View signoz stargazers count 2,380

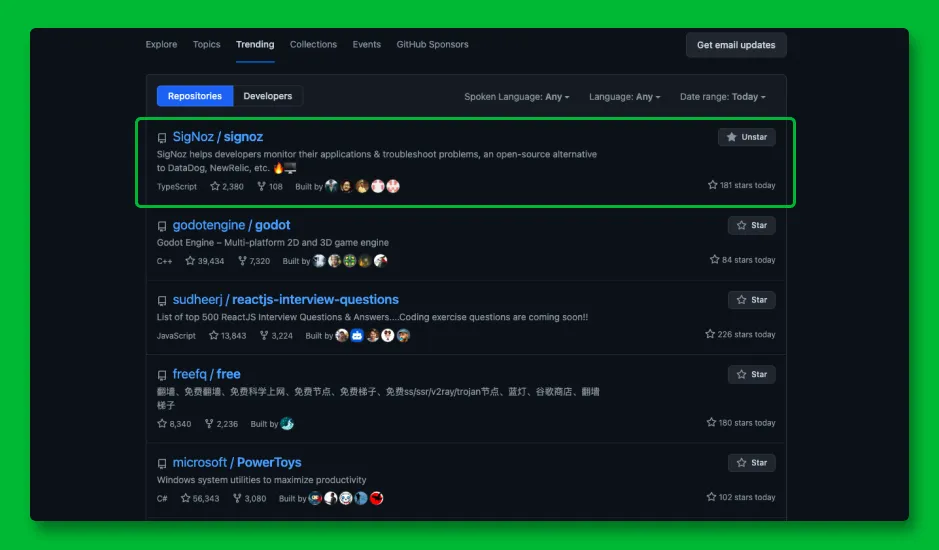pos(227,186)
